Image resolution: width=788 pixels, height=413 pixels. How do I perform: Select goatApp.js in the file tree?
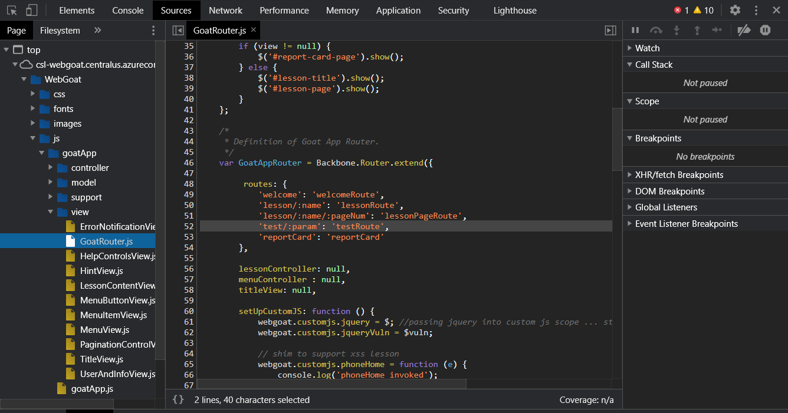[92, 389]
